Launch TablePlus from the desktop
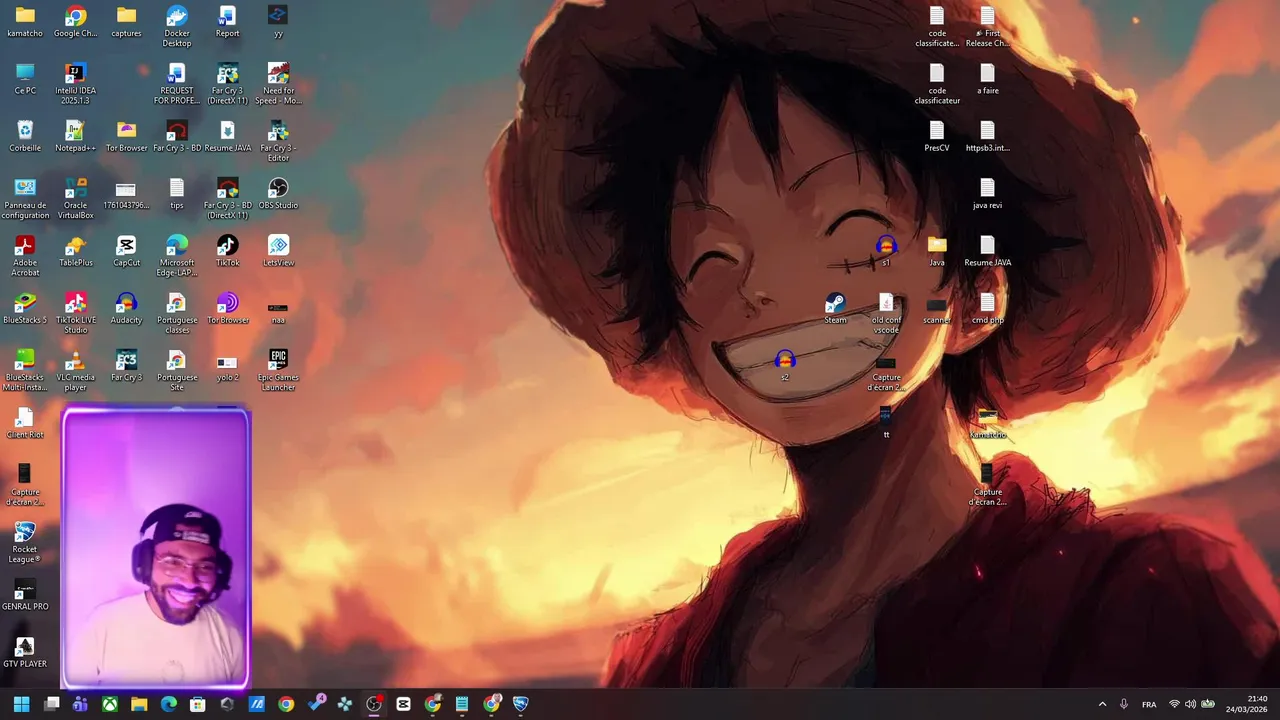1280x720 pixels. pos(75,251)
